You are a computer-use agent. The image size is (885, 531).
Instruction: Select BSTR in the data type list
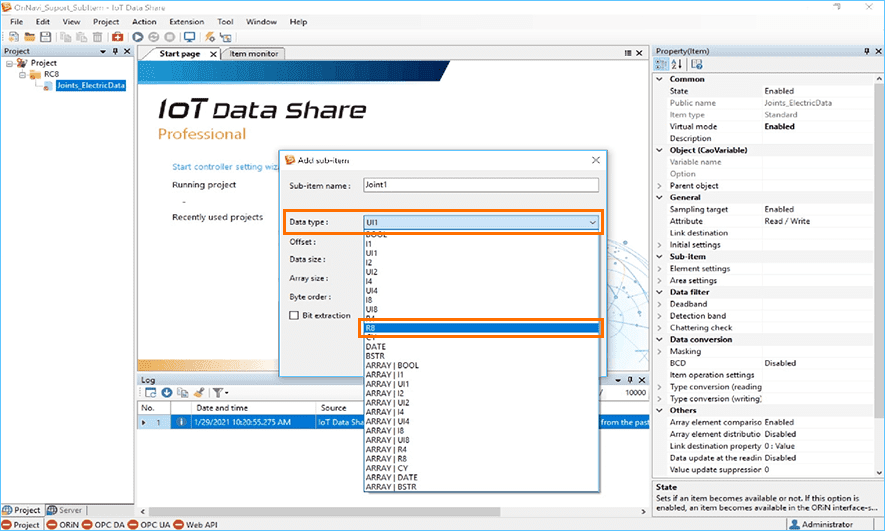(481, 356)
